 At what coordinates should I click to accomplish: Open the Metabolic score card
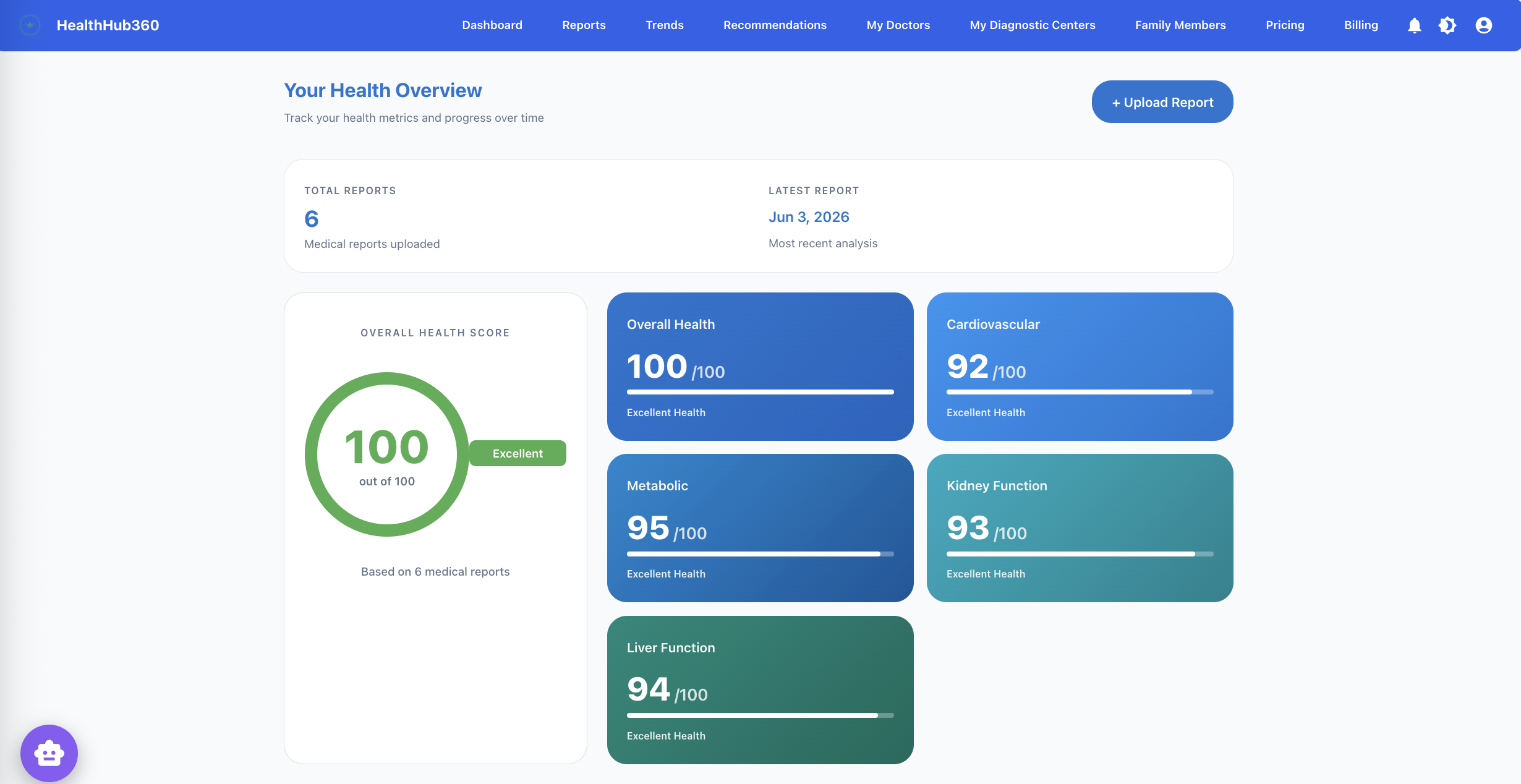[x=760, y=528]
